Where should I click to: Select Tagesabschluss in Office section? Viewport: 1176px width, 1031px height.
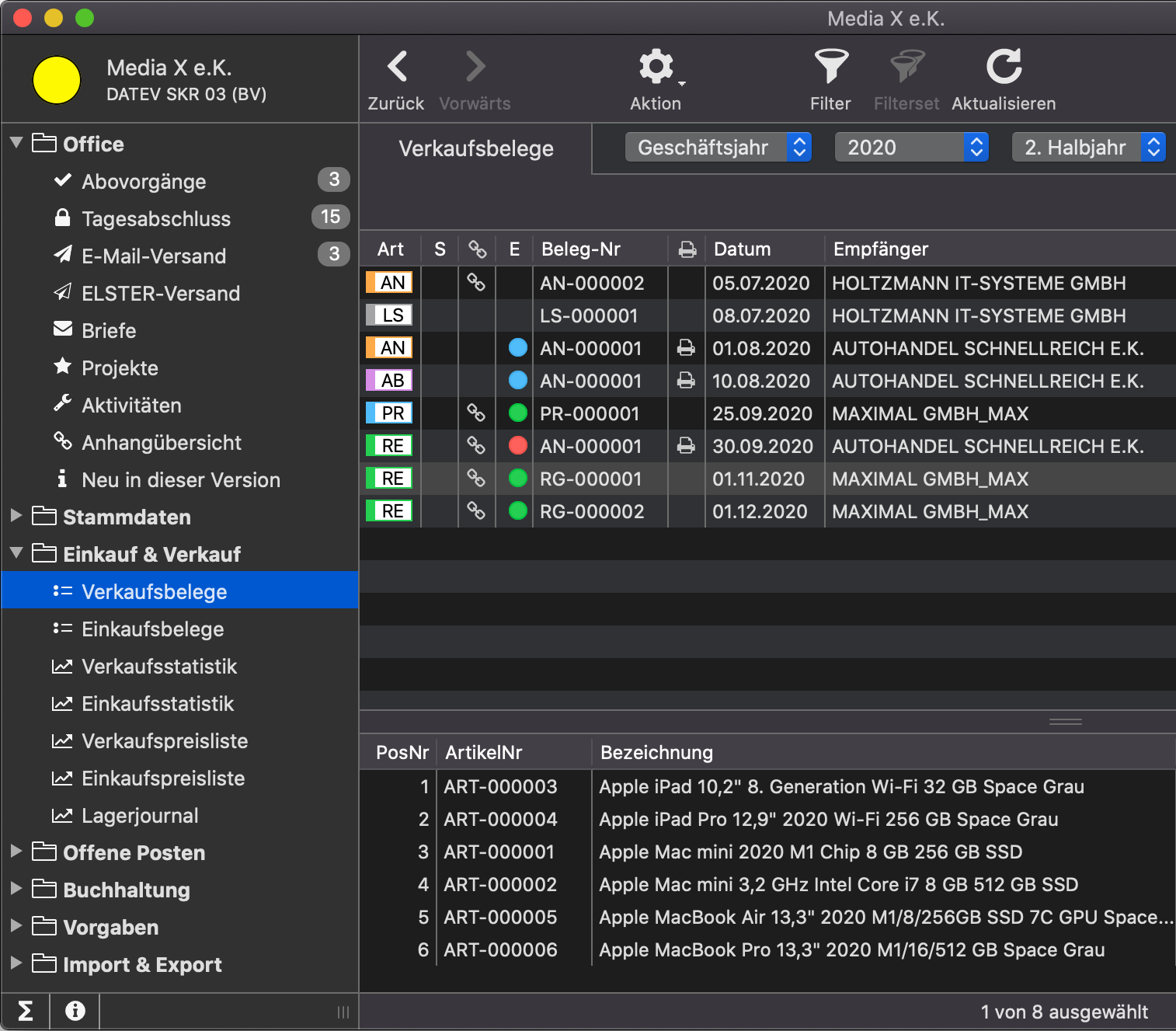point(156,219)
